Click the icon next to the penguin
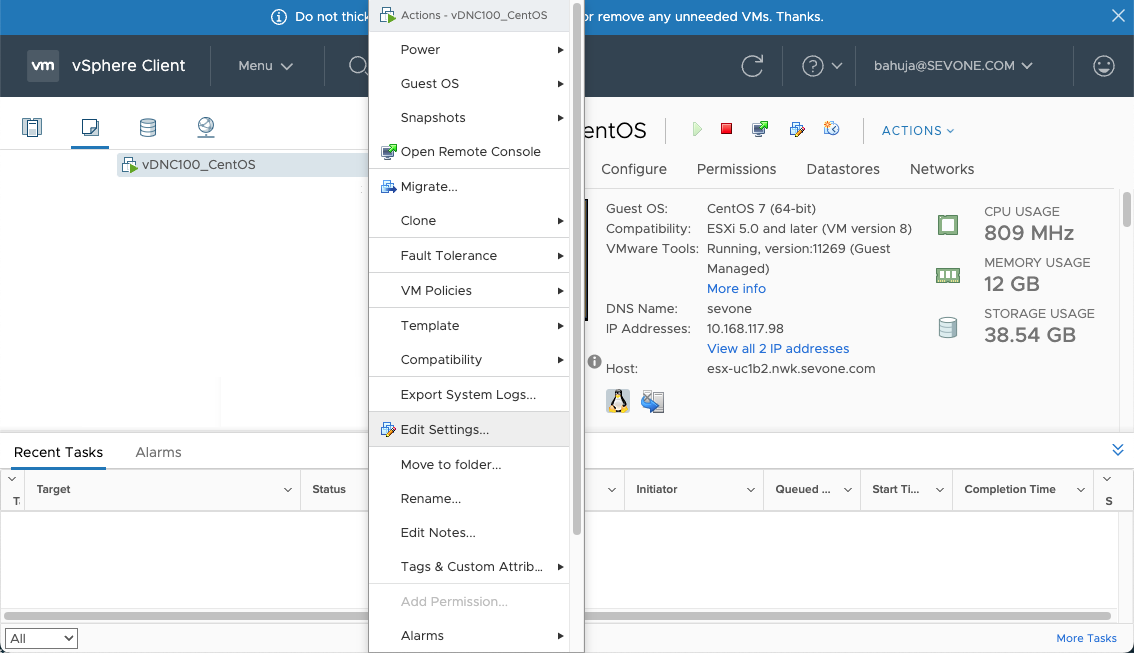The height and width of the screenshot is (653, 1134). tap(652, 401)
